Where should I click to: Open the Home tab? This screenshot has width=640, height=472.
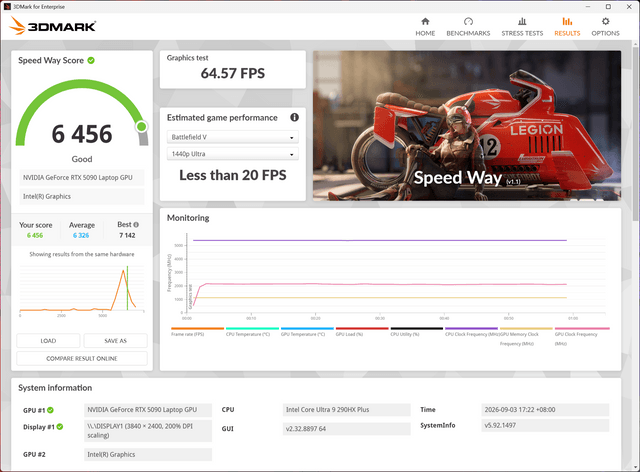(425, 27)
